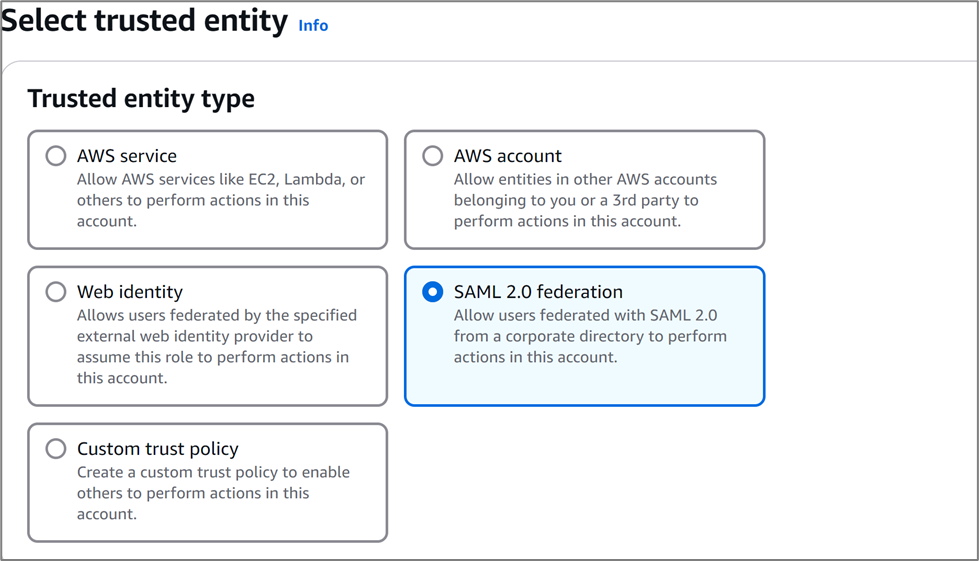Click the 'AWS account' card title

coord(508,156)
